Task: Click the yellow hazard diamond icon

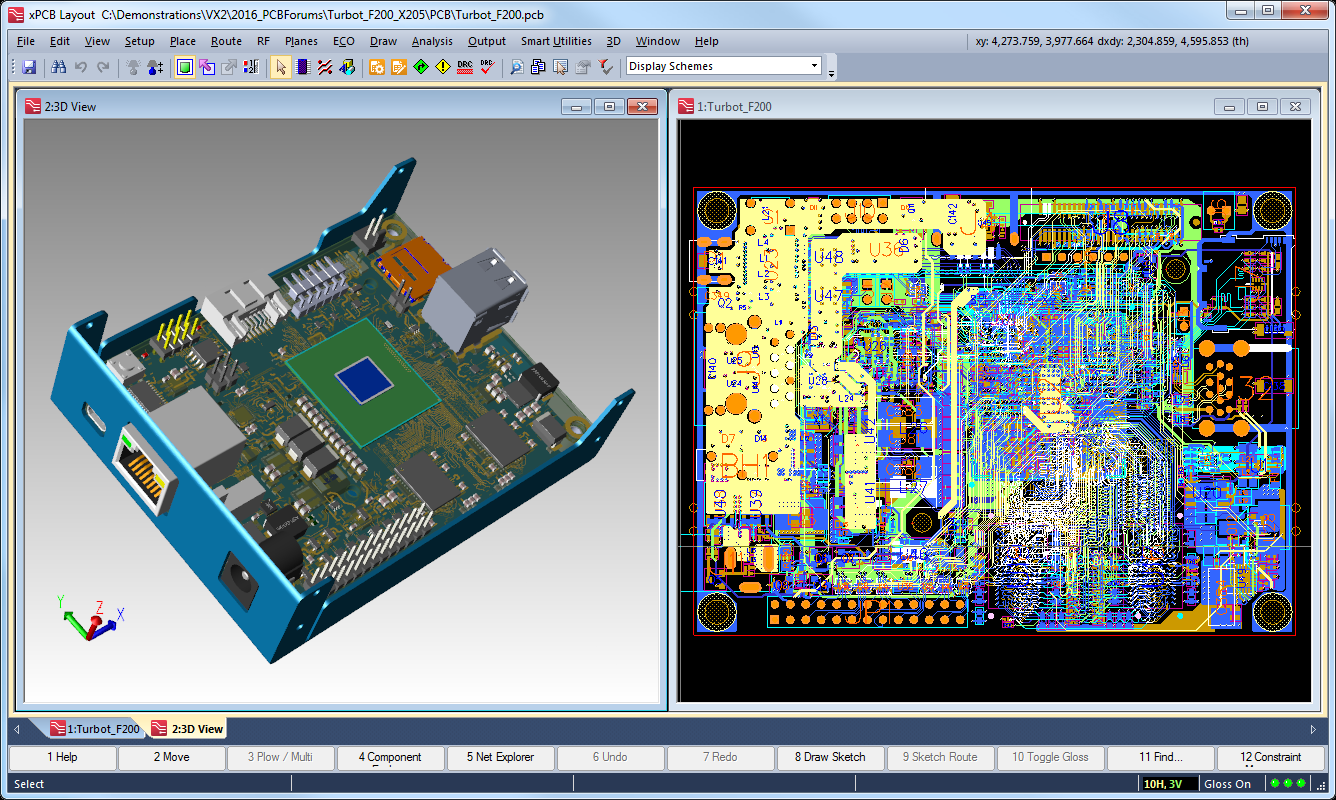Action: (x=443, y=67)
